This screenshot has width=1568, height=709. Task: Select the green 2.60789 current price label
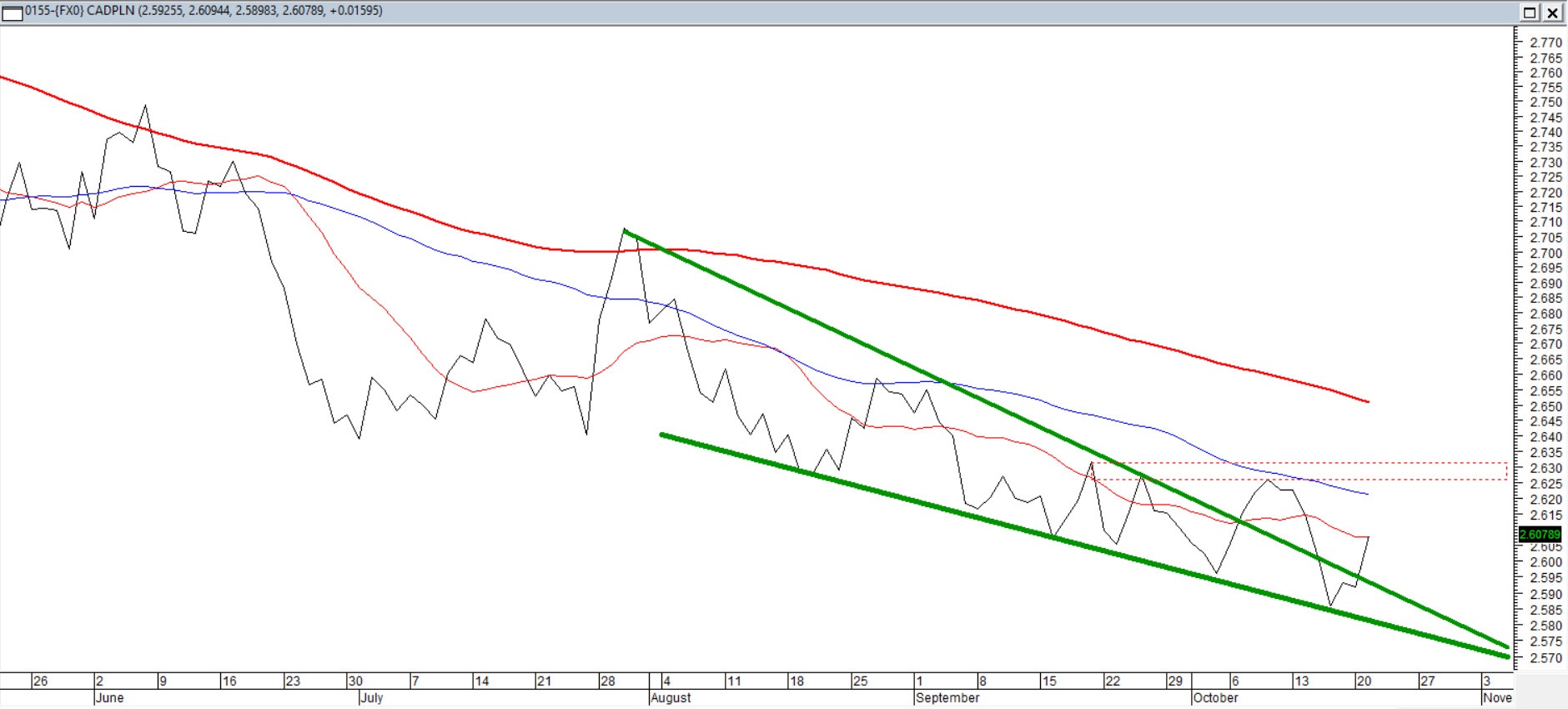pyautogui.click(x=1539, y=534)
